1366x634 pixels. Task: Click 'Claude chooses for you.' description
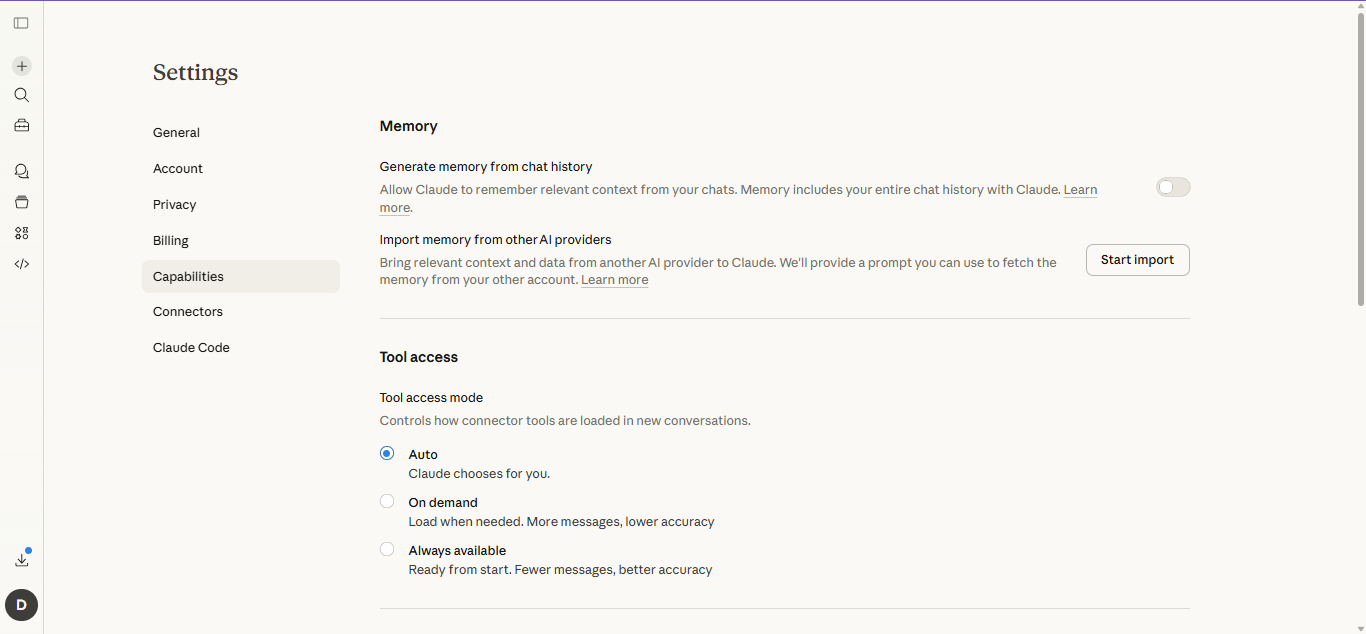click(479, 474)
